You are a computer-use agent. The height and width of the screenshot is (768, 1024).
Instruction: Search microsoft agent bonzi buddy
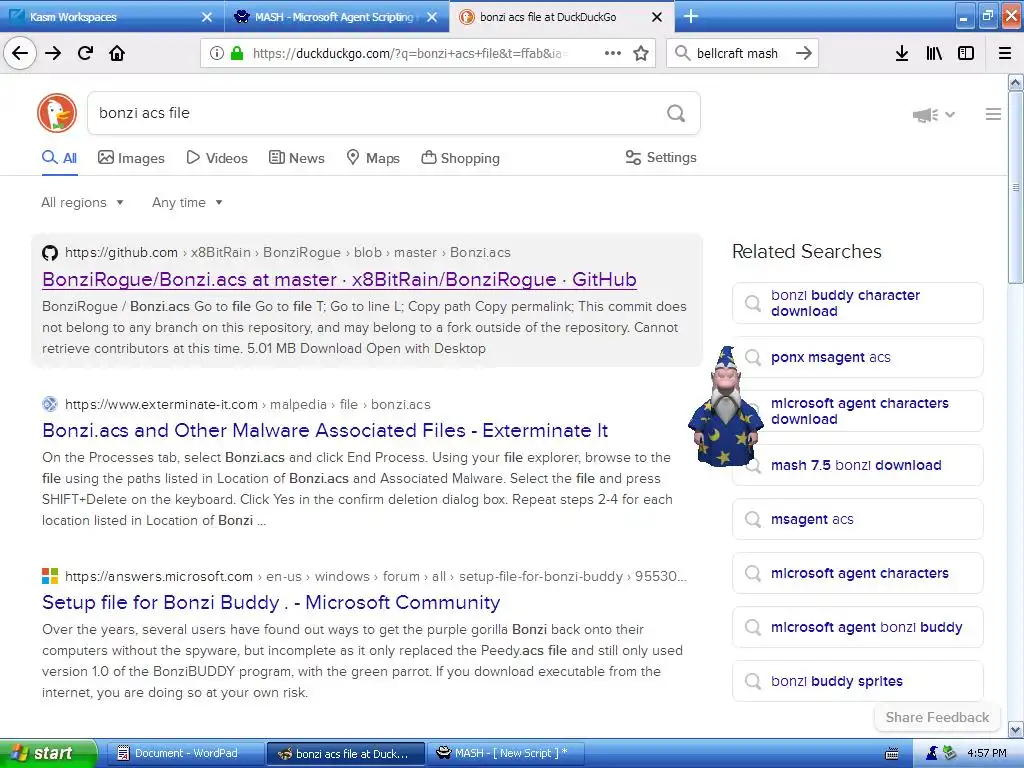(x=857, y=627)
